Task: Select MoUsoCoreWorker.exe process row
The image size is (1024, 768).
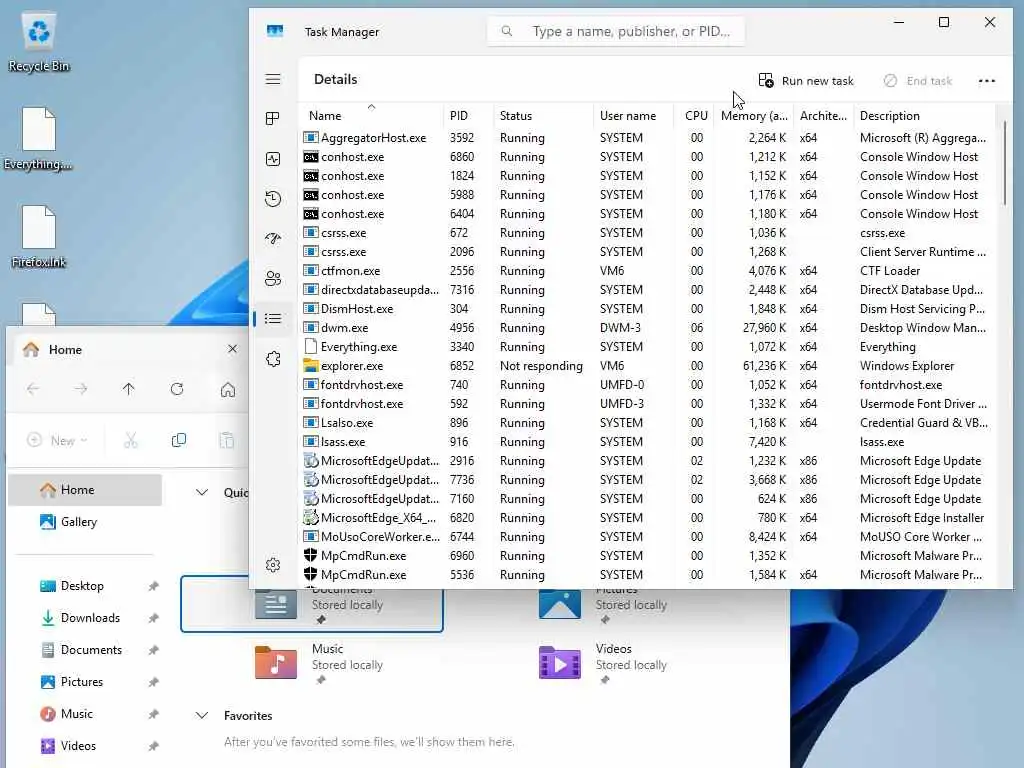Action: click(x=648, y=536)
